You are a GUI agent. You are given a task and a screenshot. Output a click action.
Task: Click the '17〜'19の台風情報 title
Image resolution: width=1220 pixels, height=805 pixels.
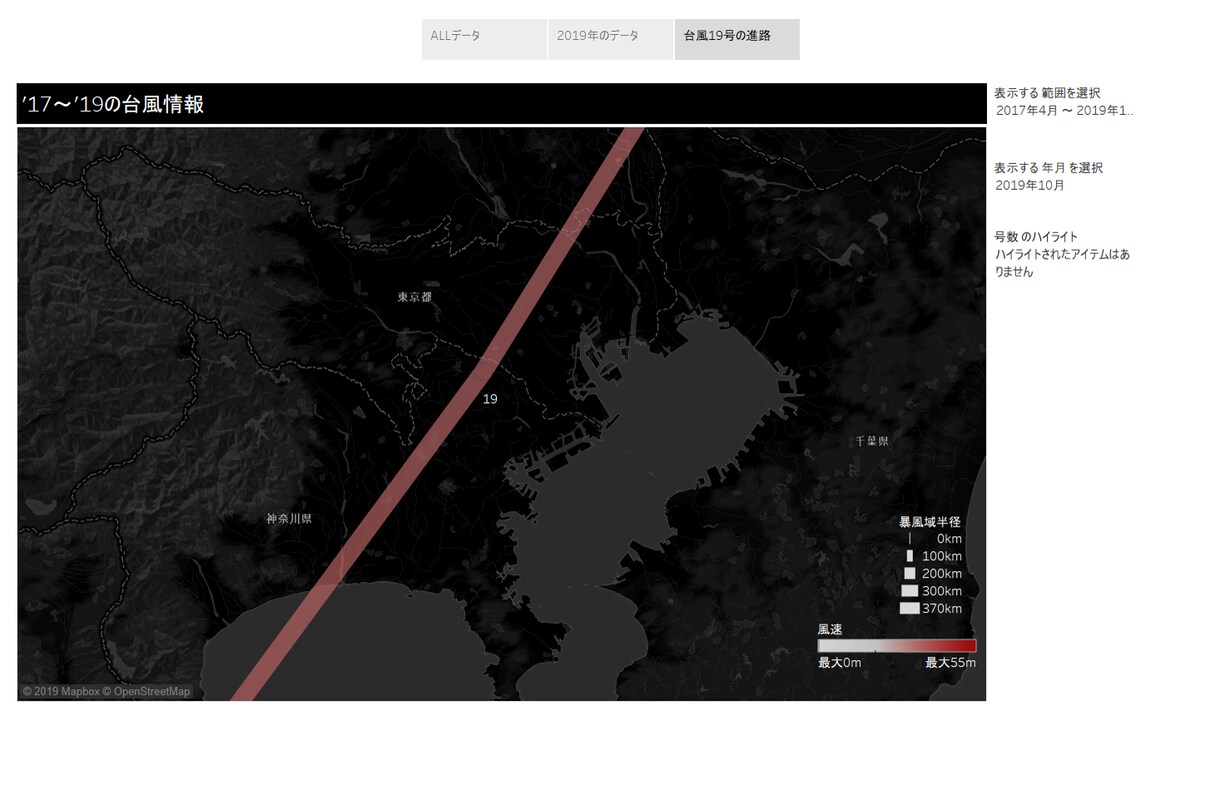click(113, 104)
